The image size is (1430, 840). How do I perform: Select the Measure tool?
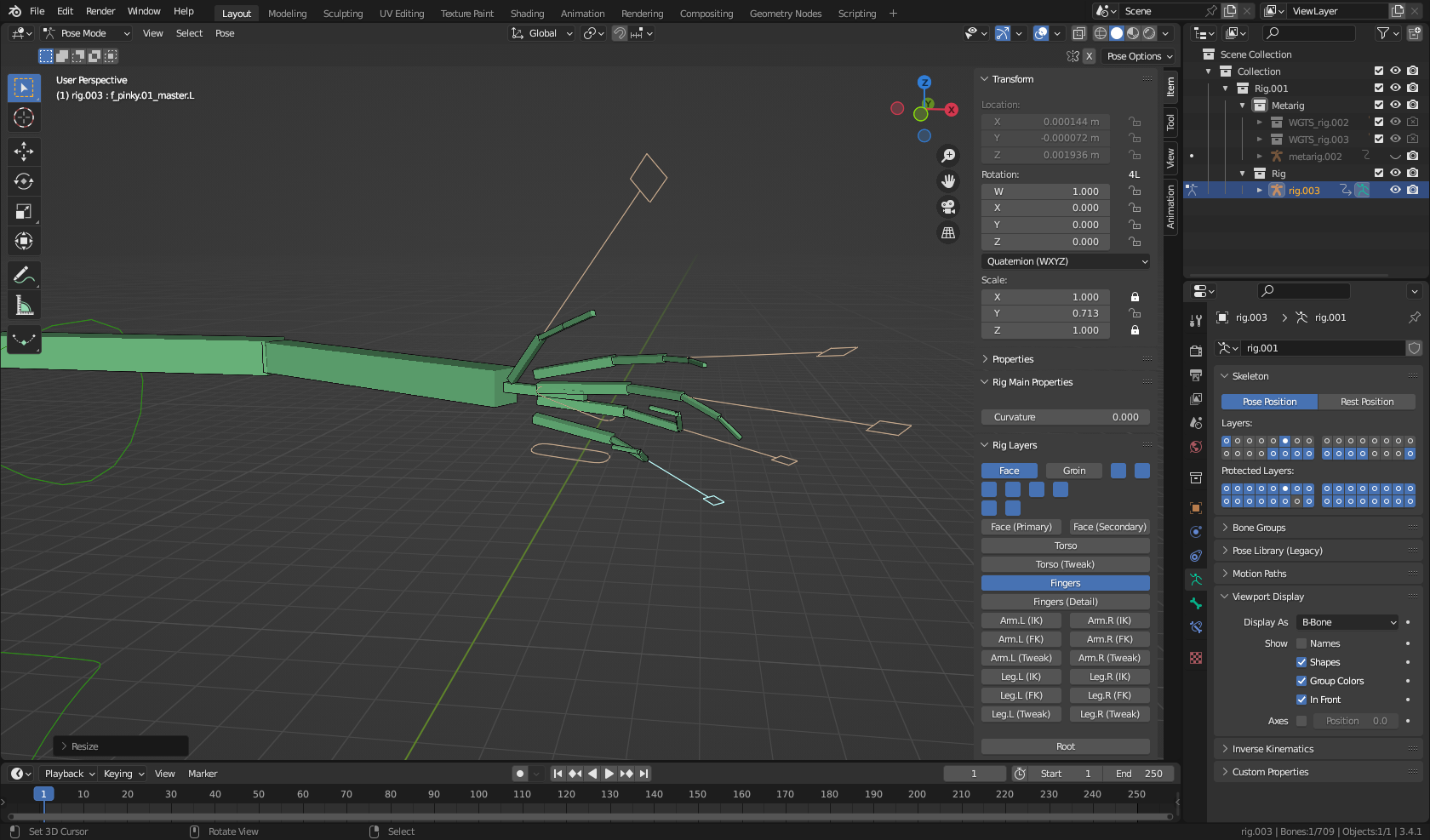pyautogui.click(x=24, y=305)
